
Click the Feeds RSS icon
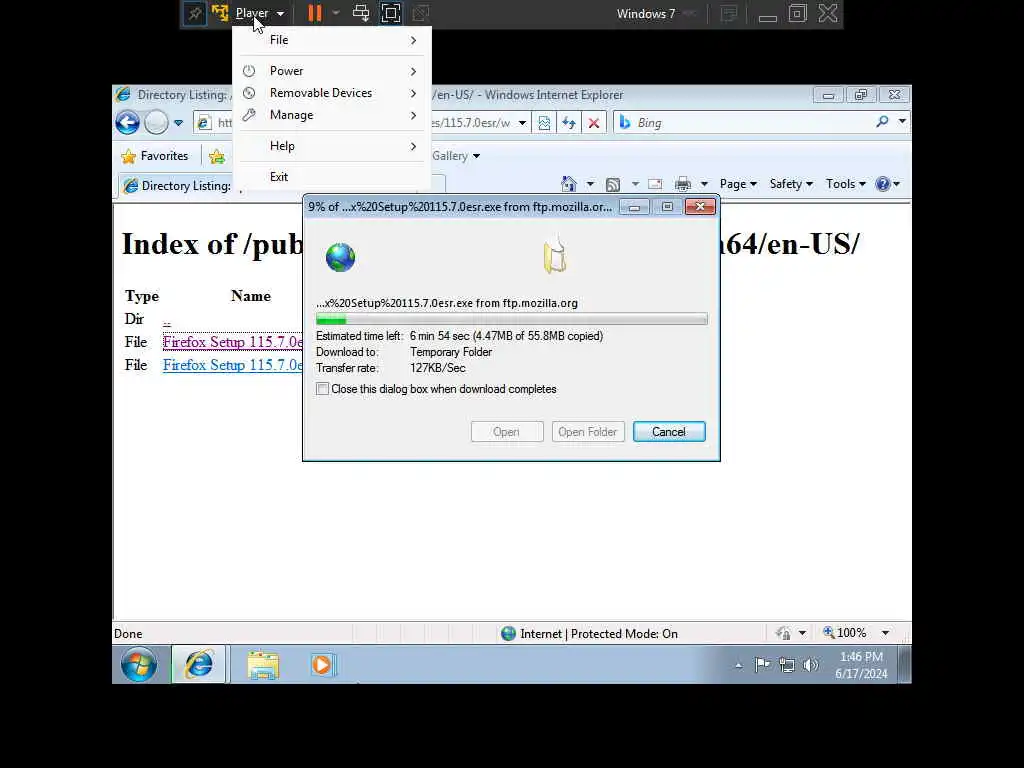pyautogui.click(x=613, y=184)
